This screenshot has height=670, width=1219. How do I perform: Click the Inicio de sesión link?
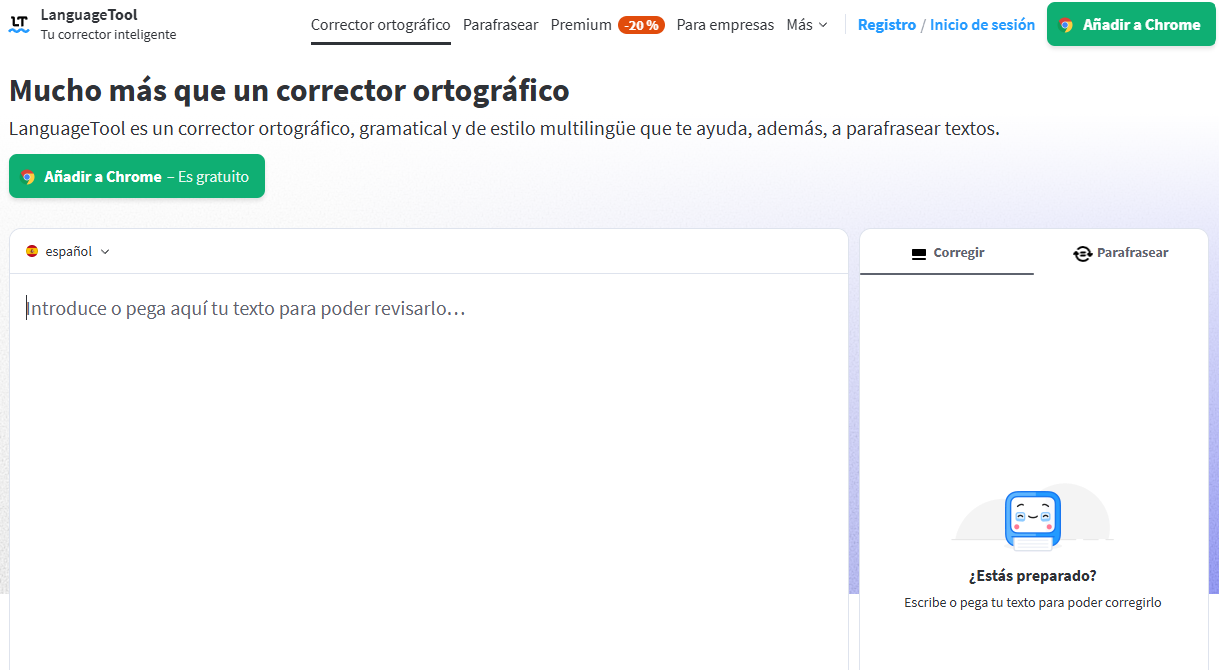coord(982,25)
